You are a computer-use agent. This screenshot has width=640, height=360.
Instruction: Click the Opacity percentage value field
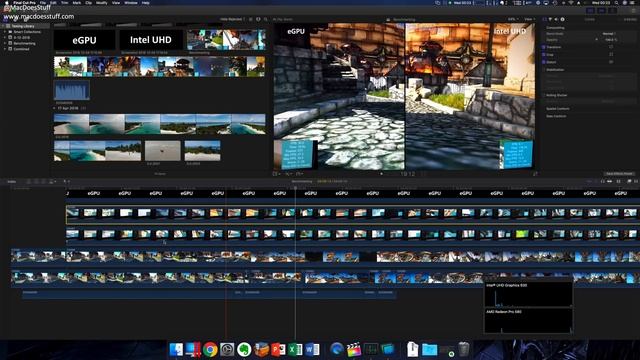[x=611, y=40]
